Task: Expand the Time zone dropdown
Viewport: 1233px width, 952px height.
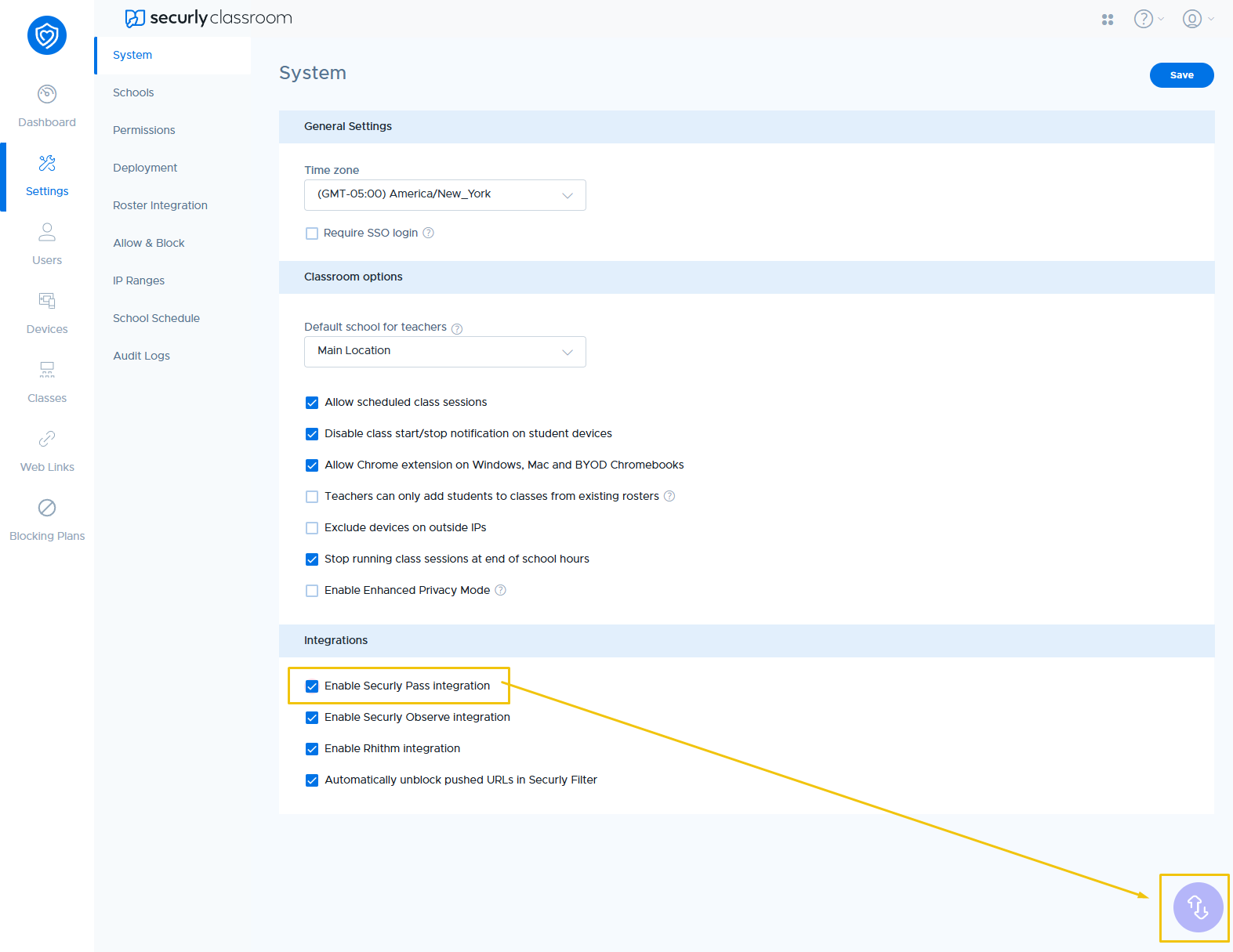Action: click(445, 195)
